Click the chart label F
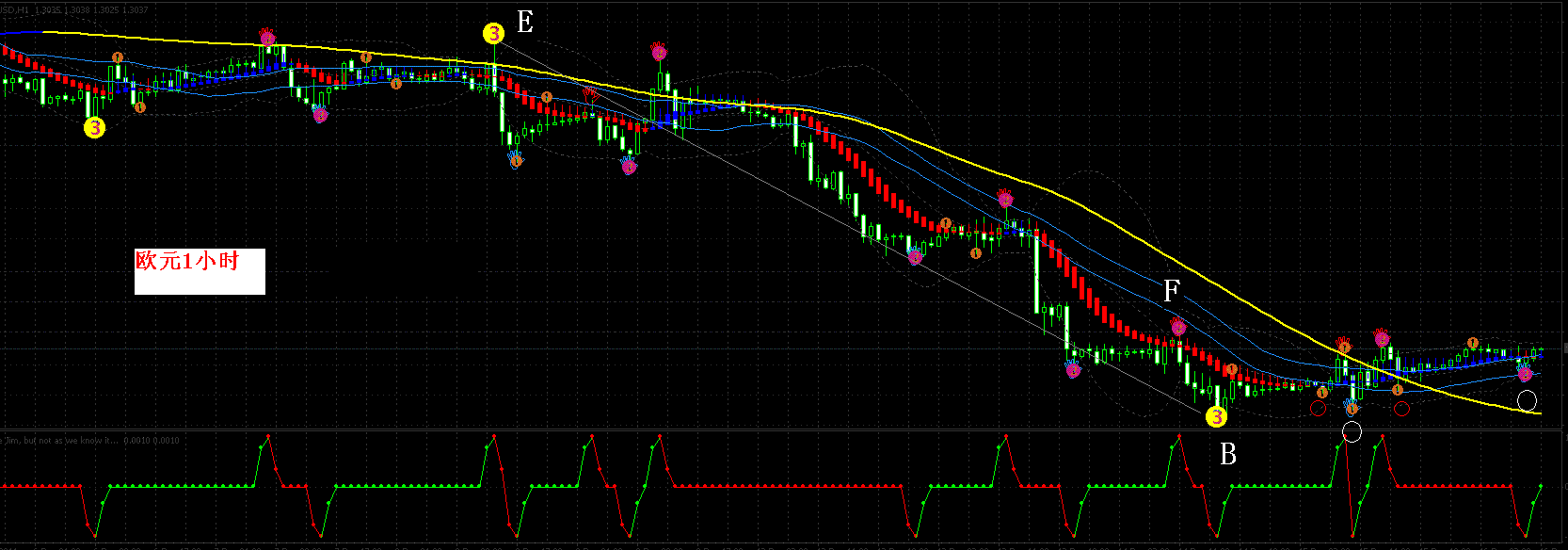Viewport: 1568px width, 550px height. (x=1172, y=291)
